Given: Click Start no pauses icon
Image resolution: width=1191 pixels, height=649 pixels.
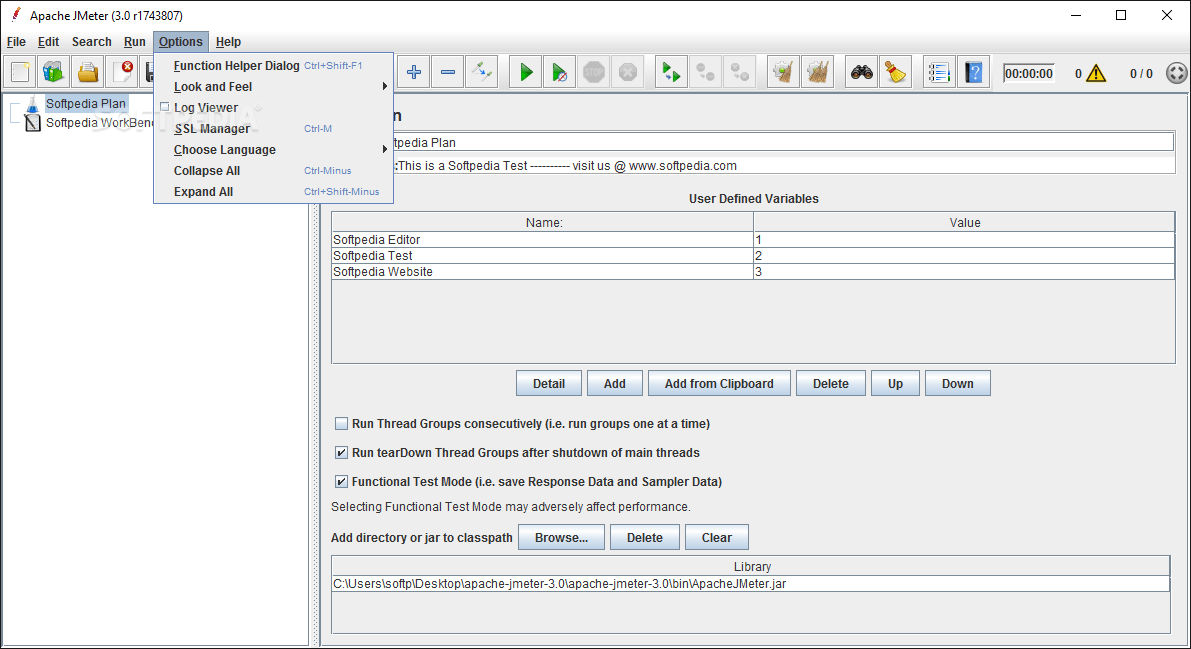Looking at the screenshot, I should pyautogui.click(x=560, y=72).
